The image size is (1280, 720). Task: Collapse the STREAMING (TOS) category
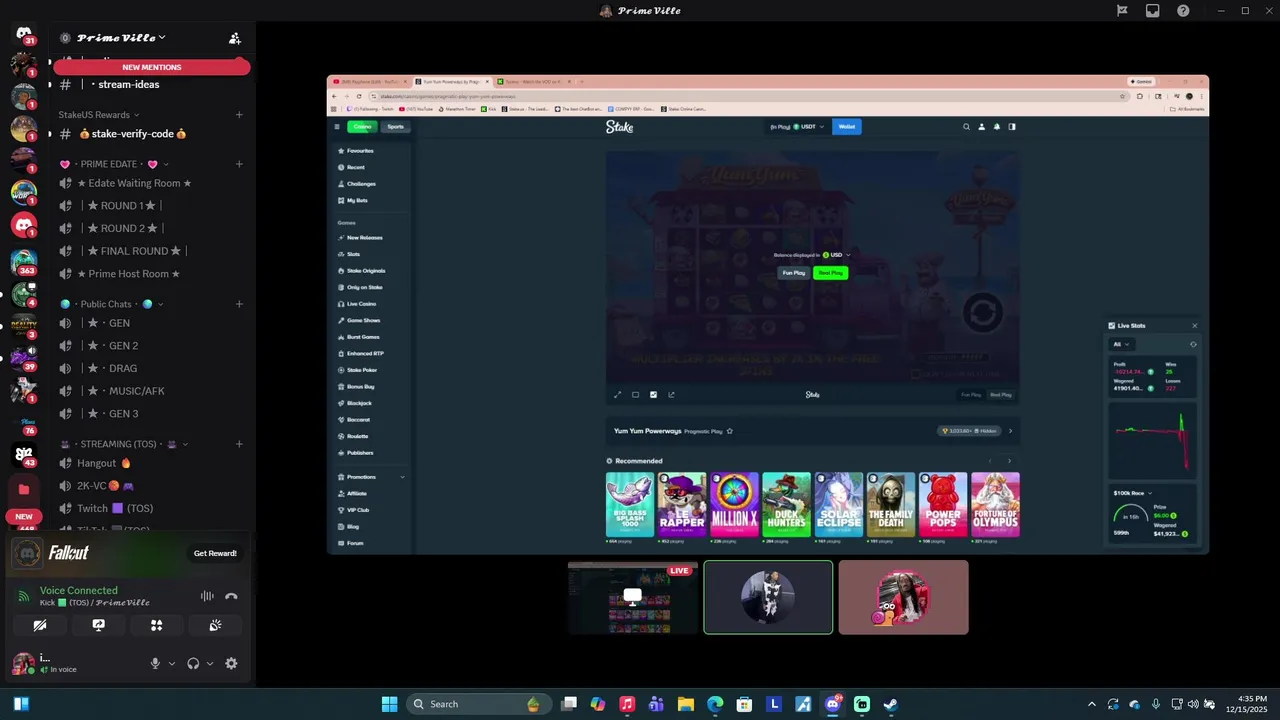[x=124, y=444]
